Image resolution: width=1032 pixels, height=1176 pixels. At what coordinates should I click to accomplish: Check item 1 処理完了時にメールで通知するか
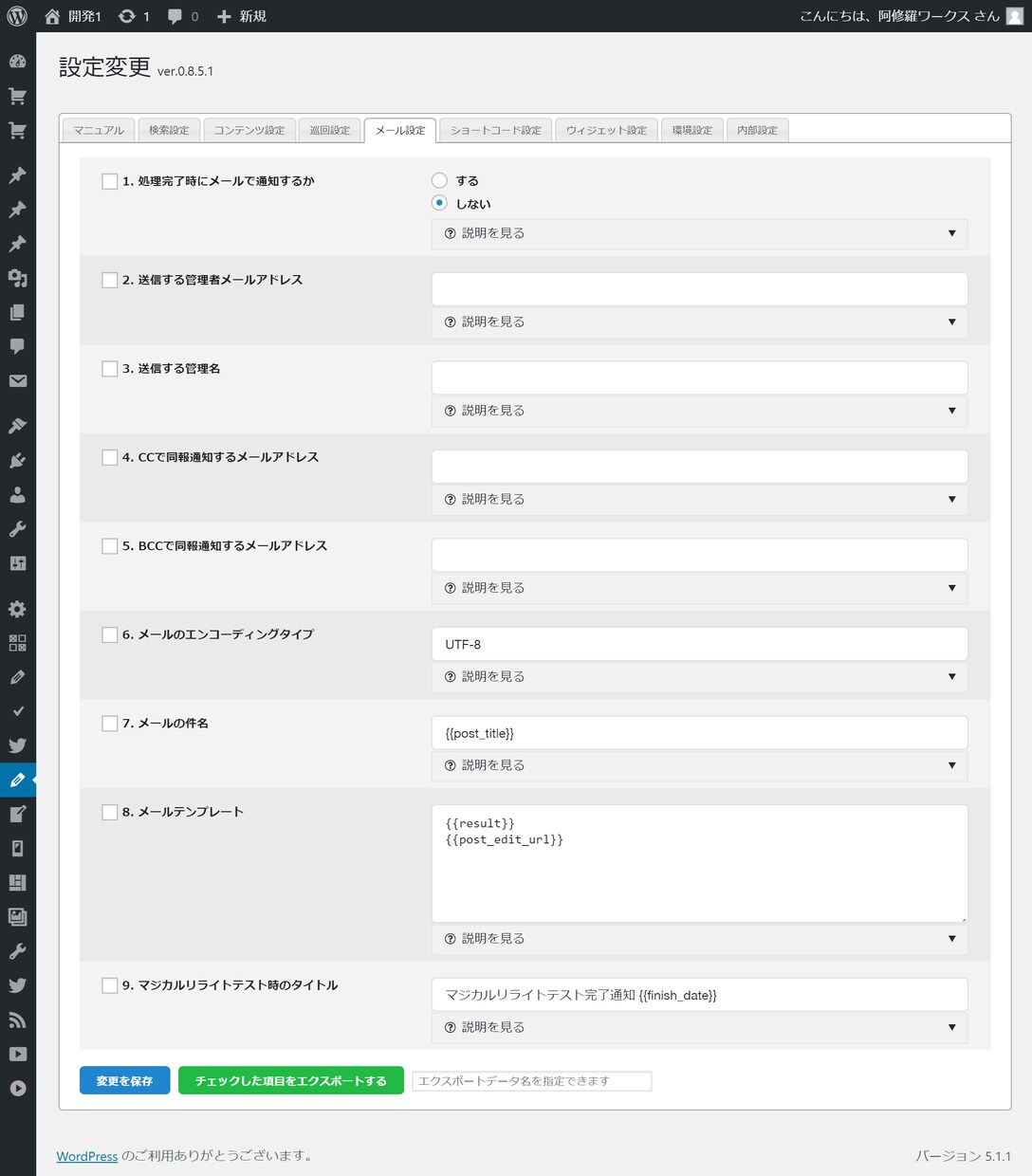tap(110, 181)
